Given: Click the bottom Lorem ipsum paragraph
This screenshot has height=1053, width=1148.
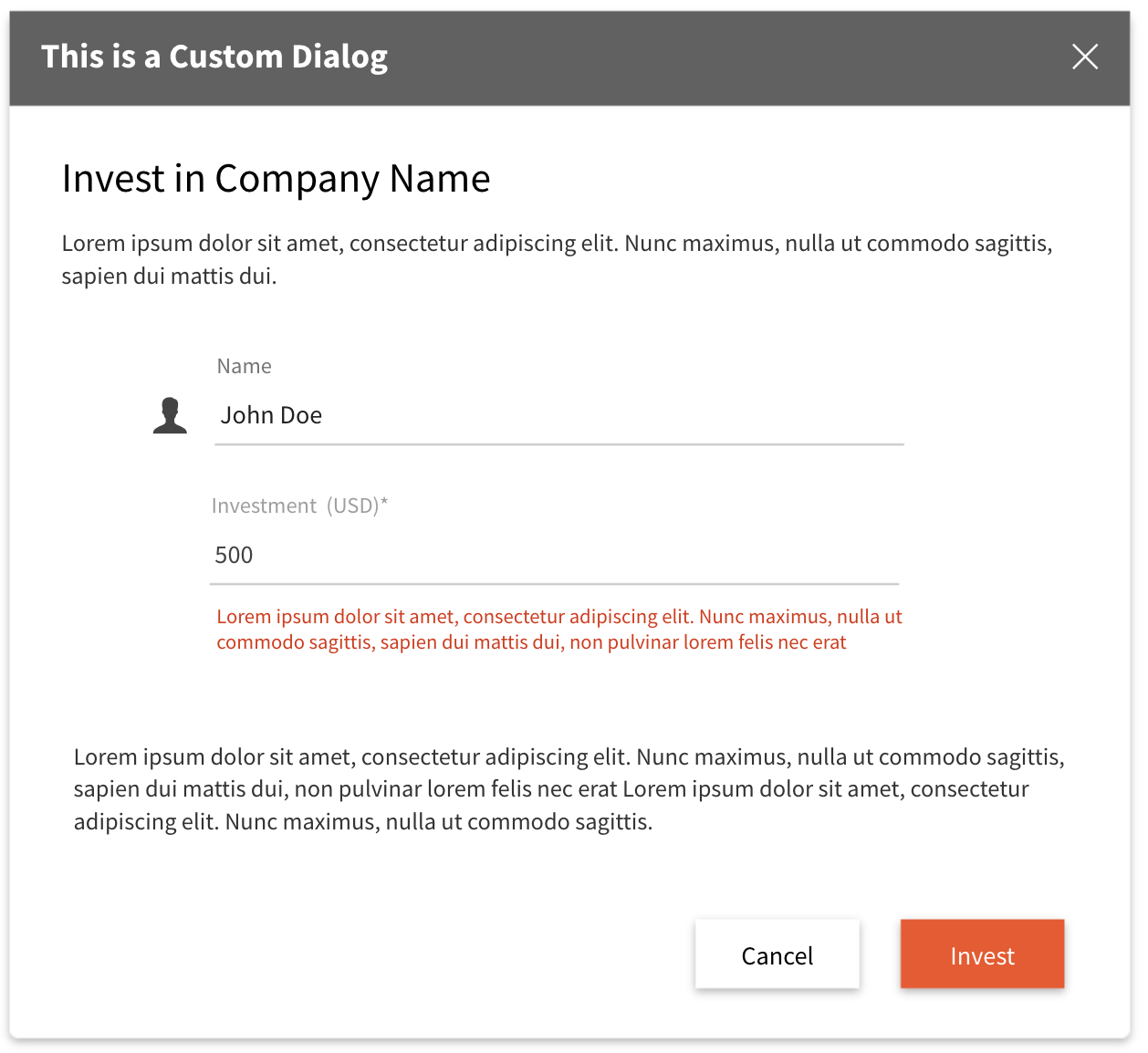Looking at the screenshot, I should coord(569,789).
